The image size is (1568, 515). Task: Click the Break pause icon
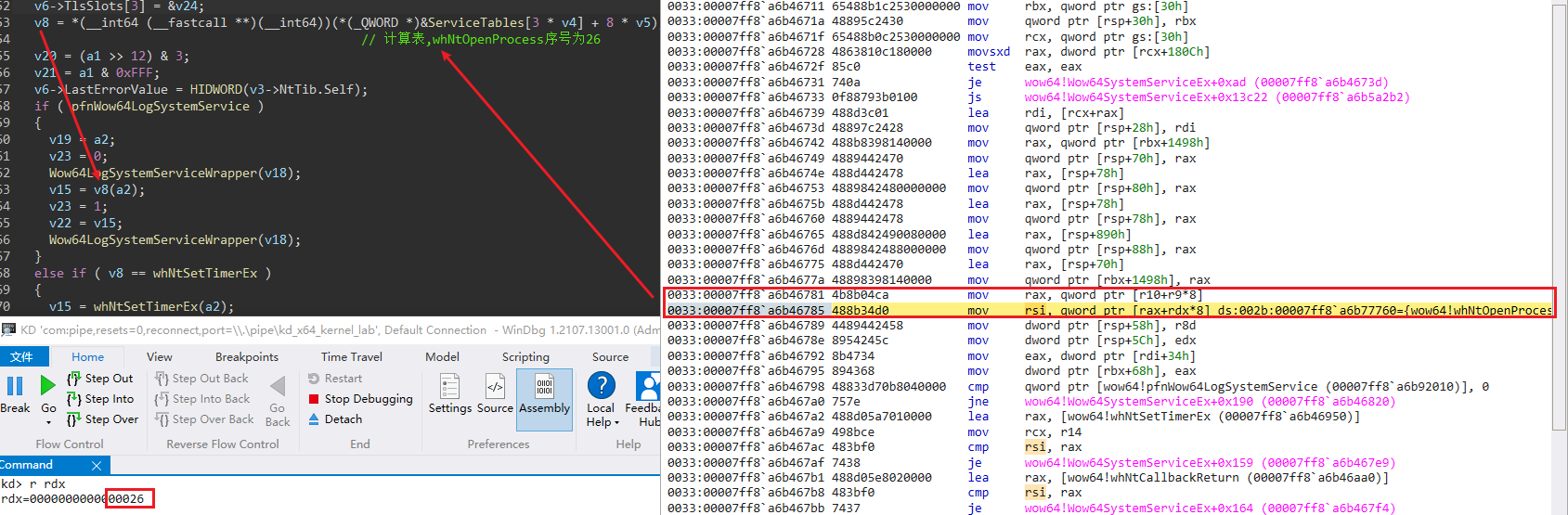point(15,385)
